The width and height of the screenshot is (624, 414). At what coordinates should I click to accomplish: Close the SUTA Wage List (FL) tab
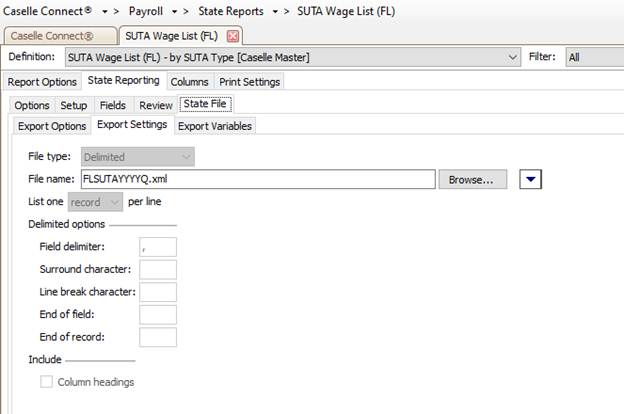[x=233, y=36]
